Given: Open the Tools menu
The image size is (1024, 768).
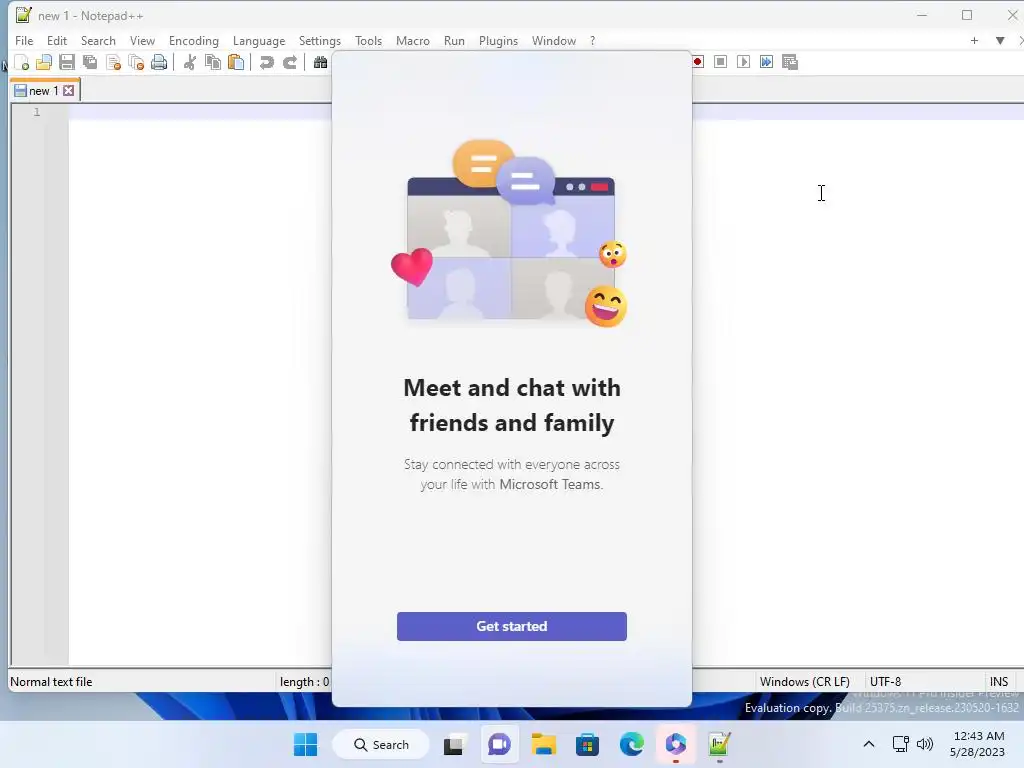Looking at the screenshot, I should click(368, 40).
